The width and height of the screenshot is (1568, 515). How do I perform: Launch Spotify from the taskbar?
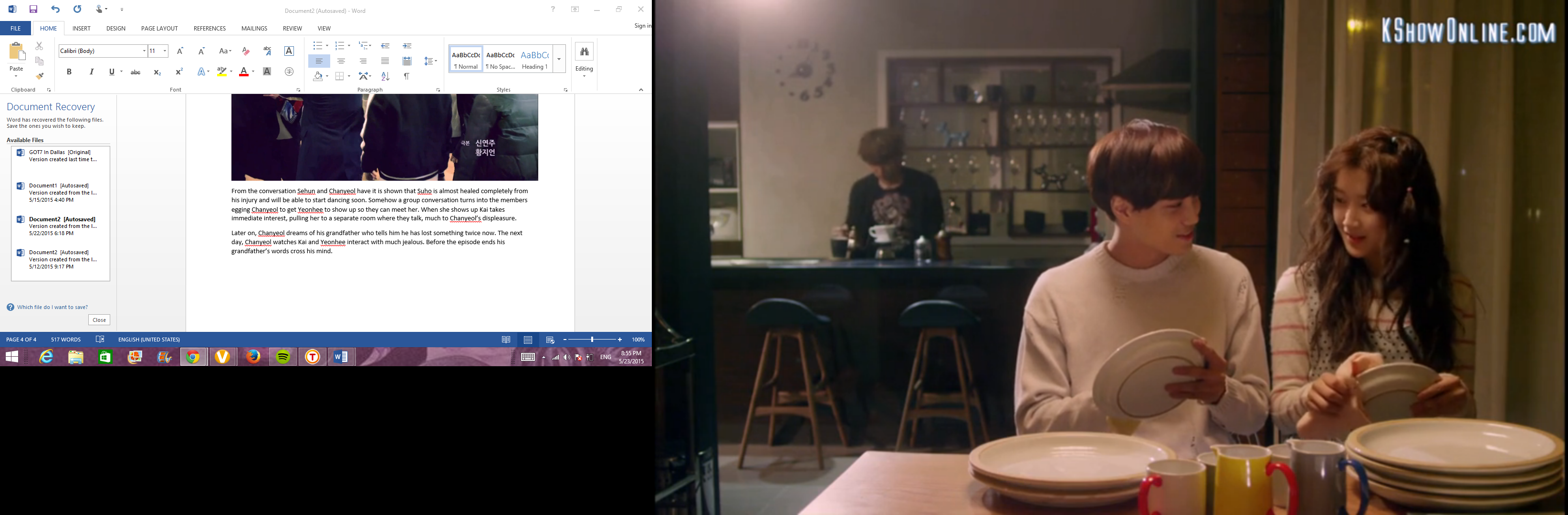click(283, 357)
